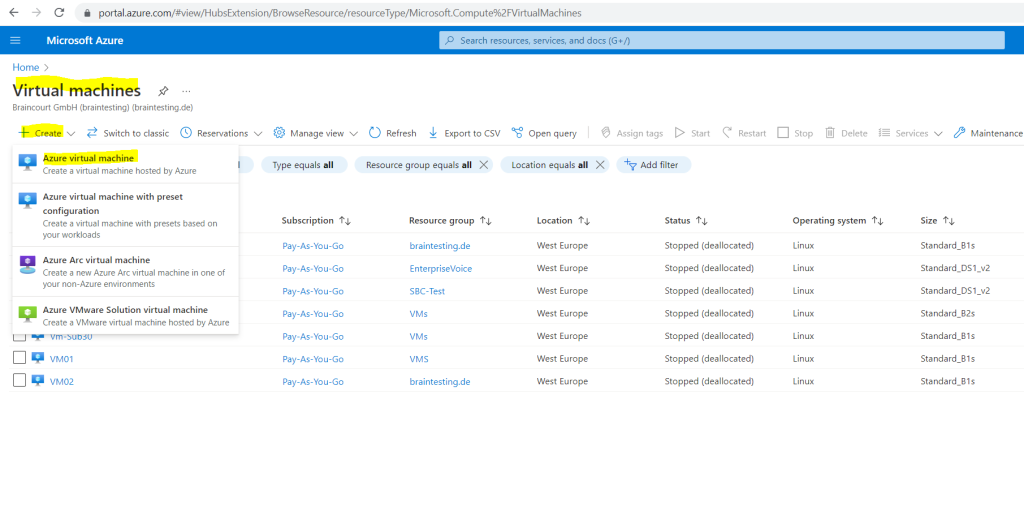
Task: Sort by the Operating system column
Action: pyautogui.click(x=838, y=221)
